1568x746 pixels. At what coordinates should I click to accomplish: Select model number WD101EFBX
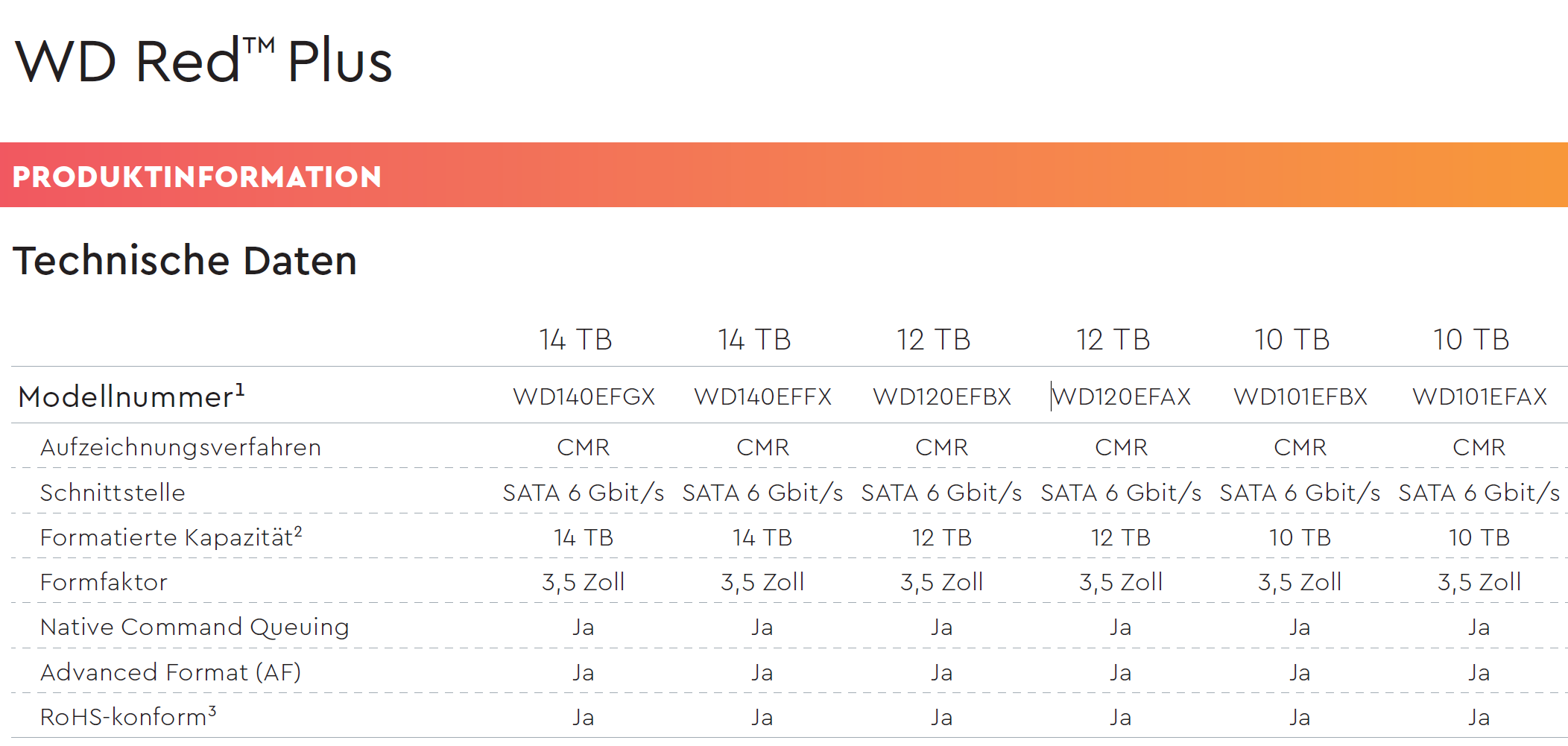click(1300, 396)
